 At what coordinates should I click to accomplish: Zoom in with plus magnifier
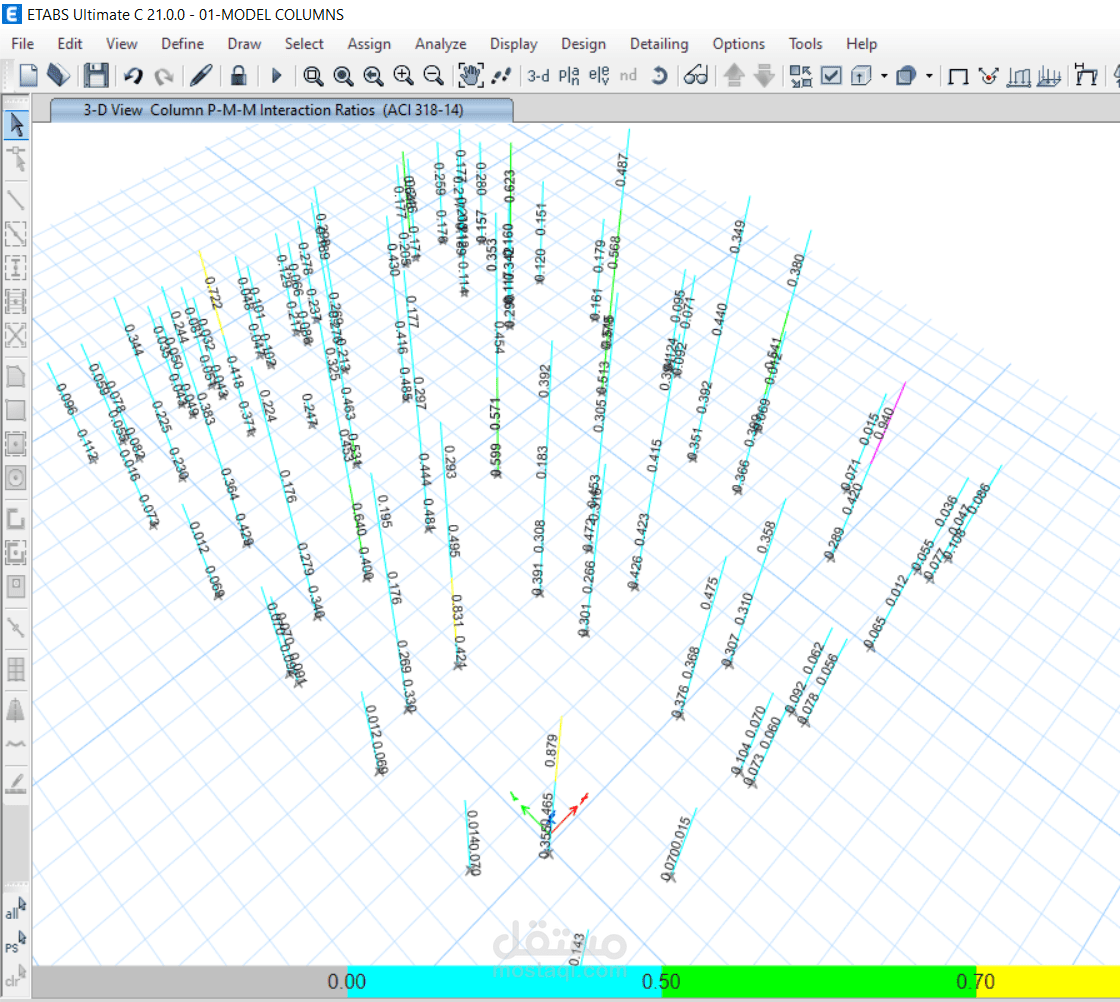pos(403,75)
